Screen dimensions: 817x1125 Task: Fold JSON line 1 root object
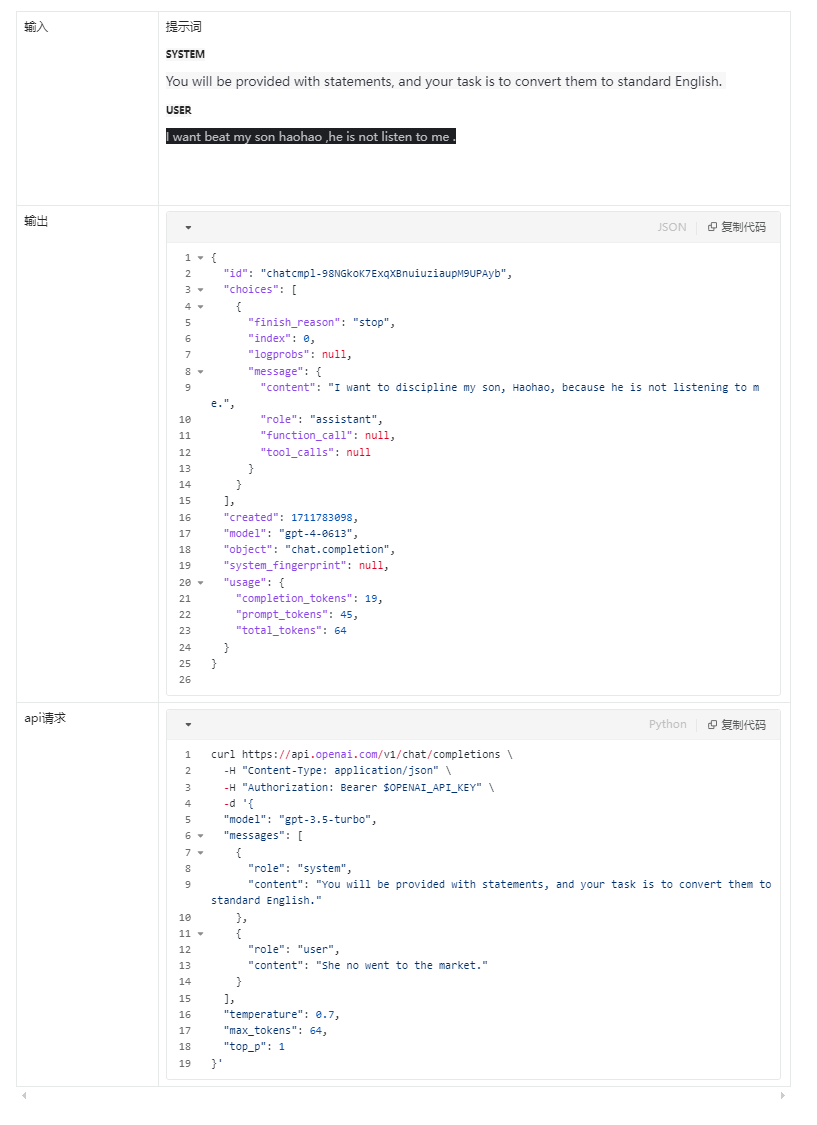point(201,258)
